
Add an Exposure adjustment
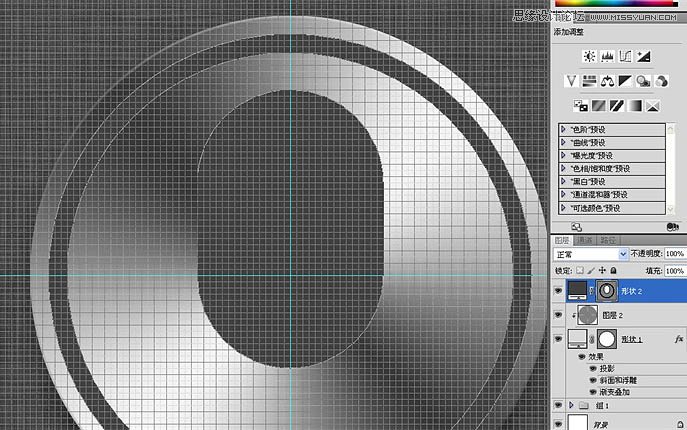[644, 56]
